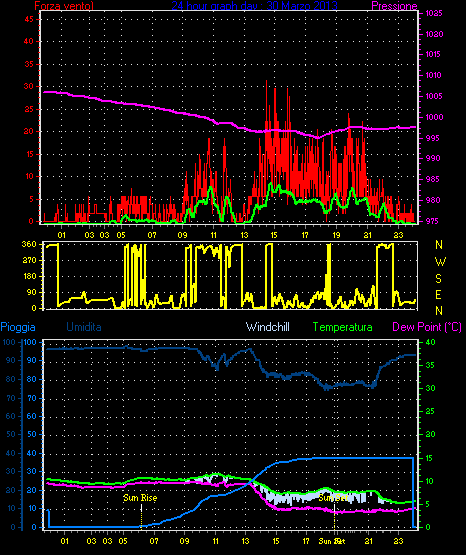Select the green 'Temperatura' legend label
This screenshot has width=466, height=555.
point(343,327)
